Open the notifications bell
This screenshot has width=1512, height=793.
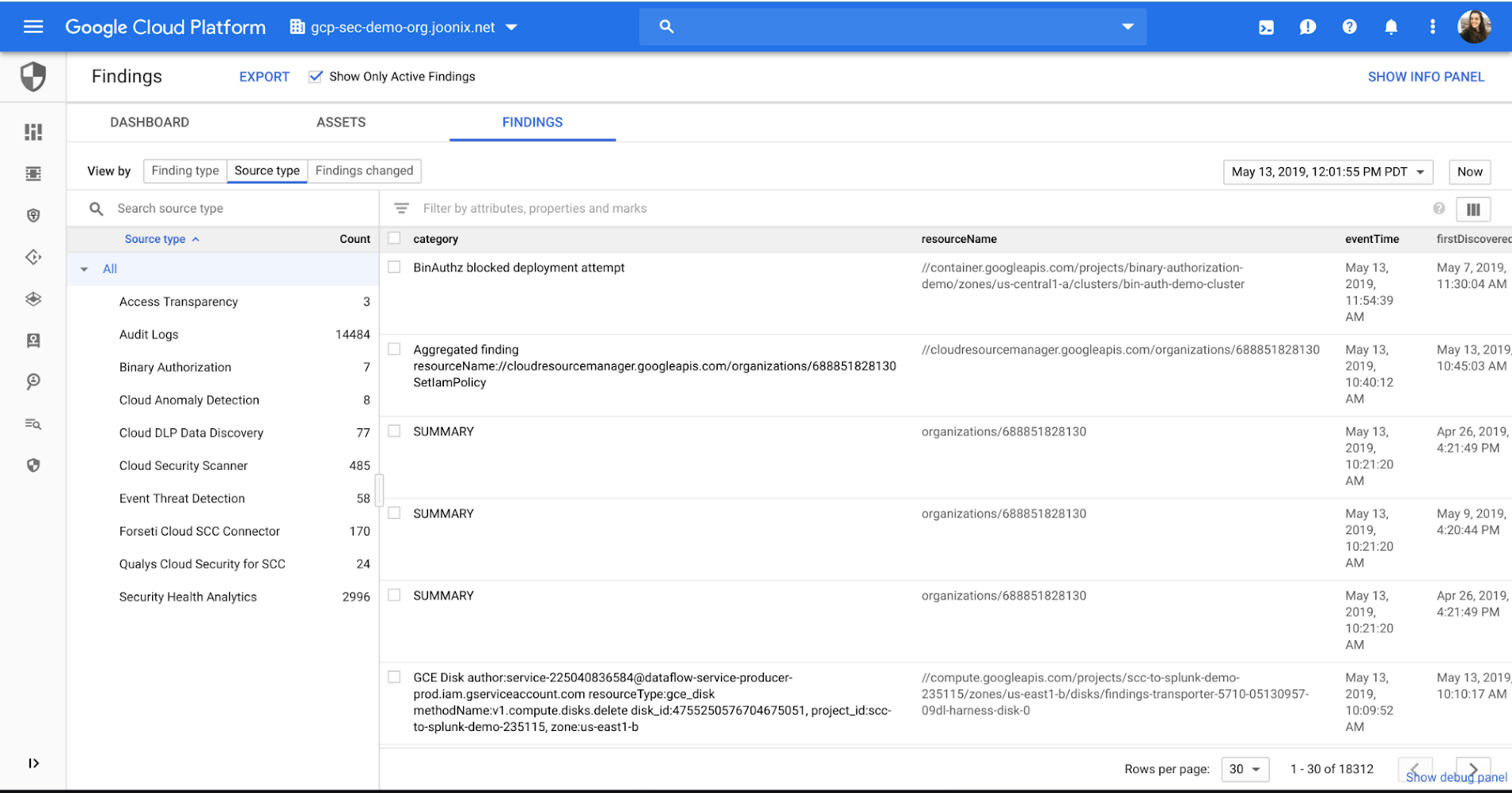(1391, 27)
